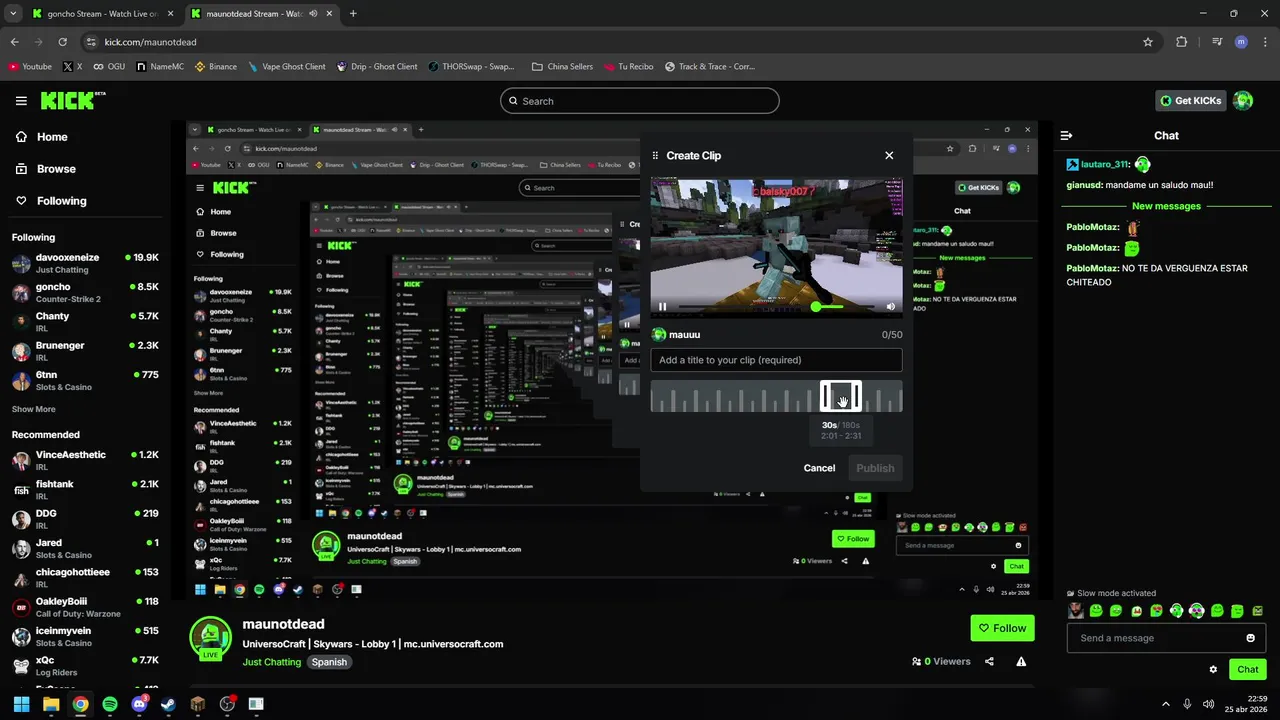Viewport: 1280px width, 720px height.
Task: Cancel the clip creation
Action: point(819,468)
